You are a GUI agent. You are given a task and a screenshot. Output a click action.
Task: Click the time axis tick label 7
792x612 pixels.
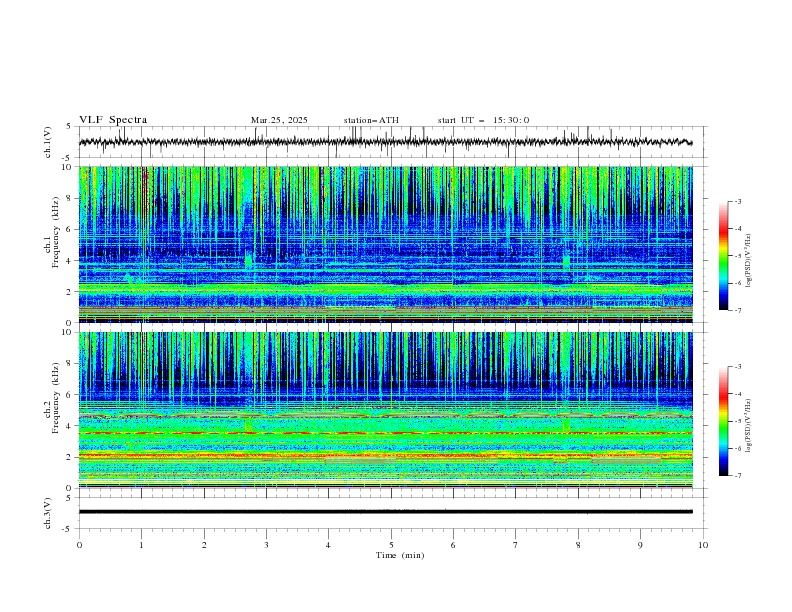coord(516,545)
